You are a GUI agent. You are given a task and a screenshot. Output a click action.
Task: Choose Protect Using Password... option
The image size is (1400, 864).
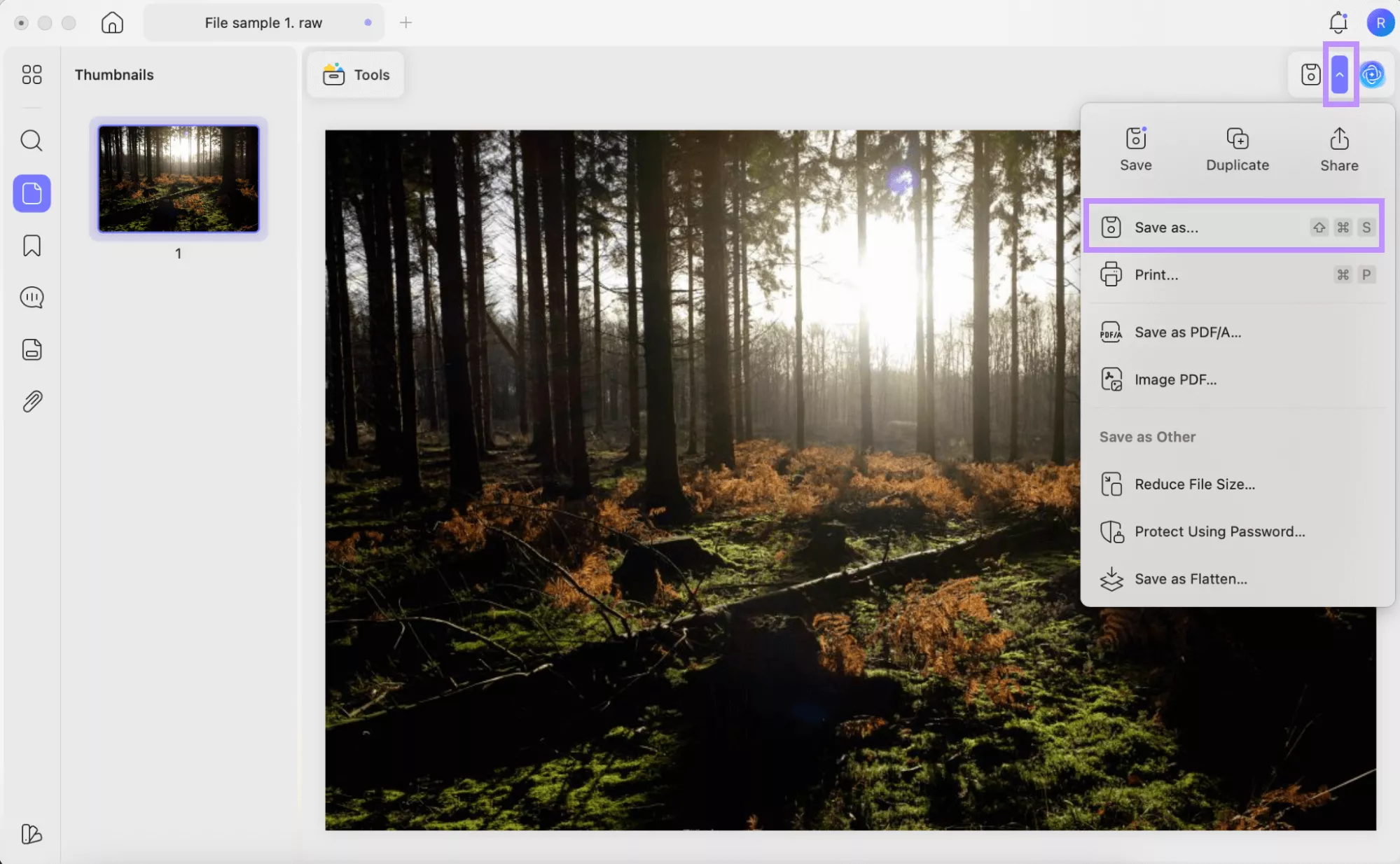(x=1238, y=531)
